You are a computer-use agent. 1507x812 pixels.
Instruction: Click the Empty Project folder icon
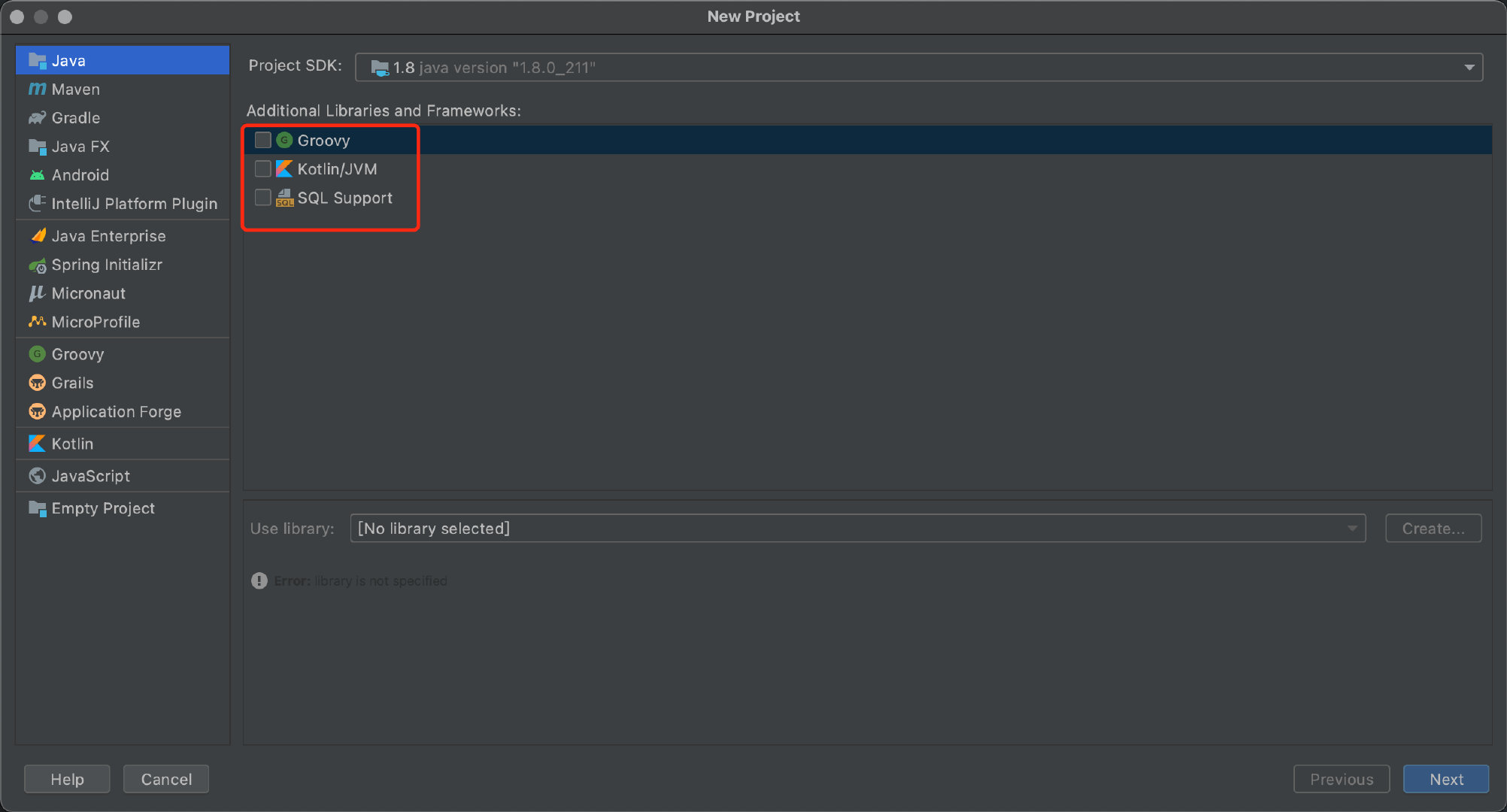pos(37,508)
